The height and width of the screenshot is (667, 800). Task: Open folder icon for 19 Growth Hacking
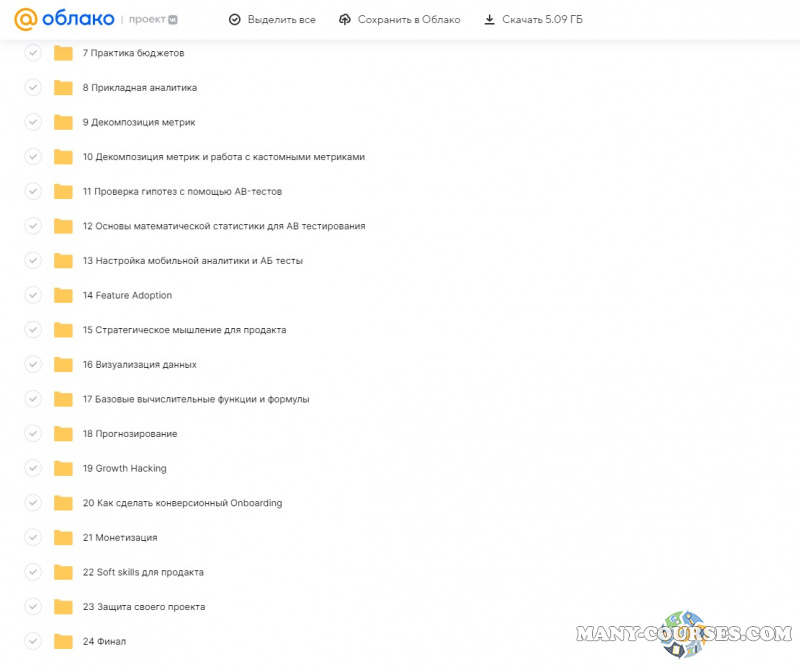64,468
